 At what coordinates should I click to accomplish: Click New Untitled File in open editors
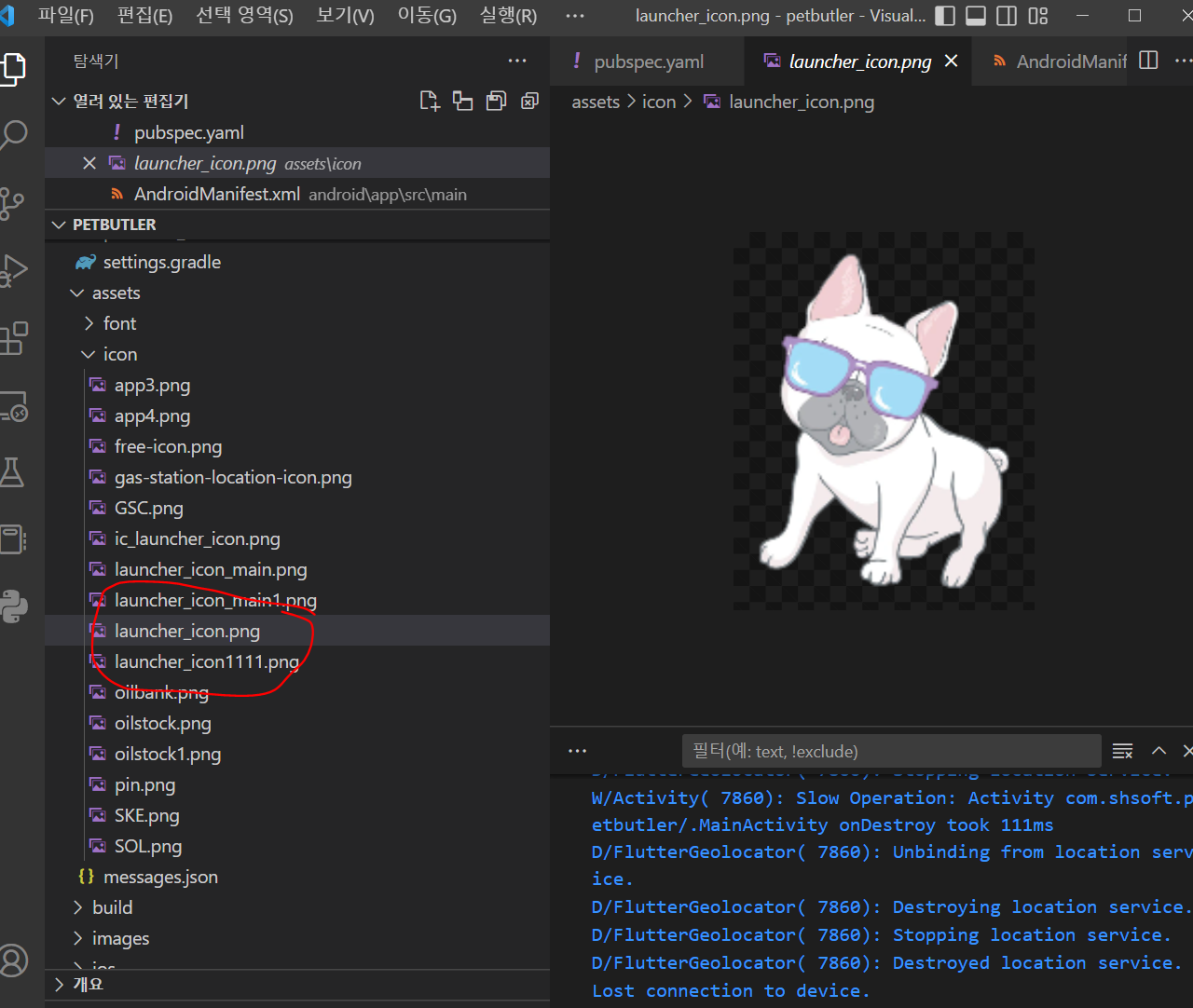coord(430,101)
